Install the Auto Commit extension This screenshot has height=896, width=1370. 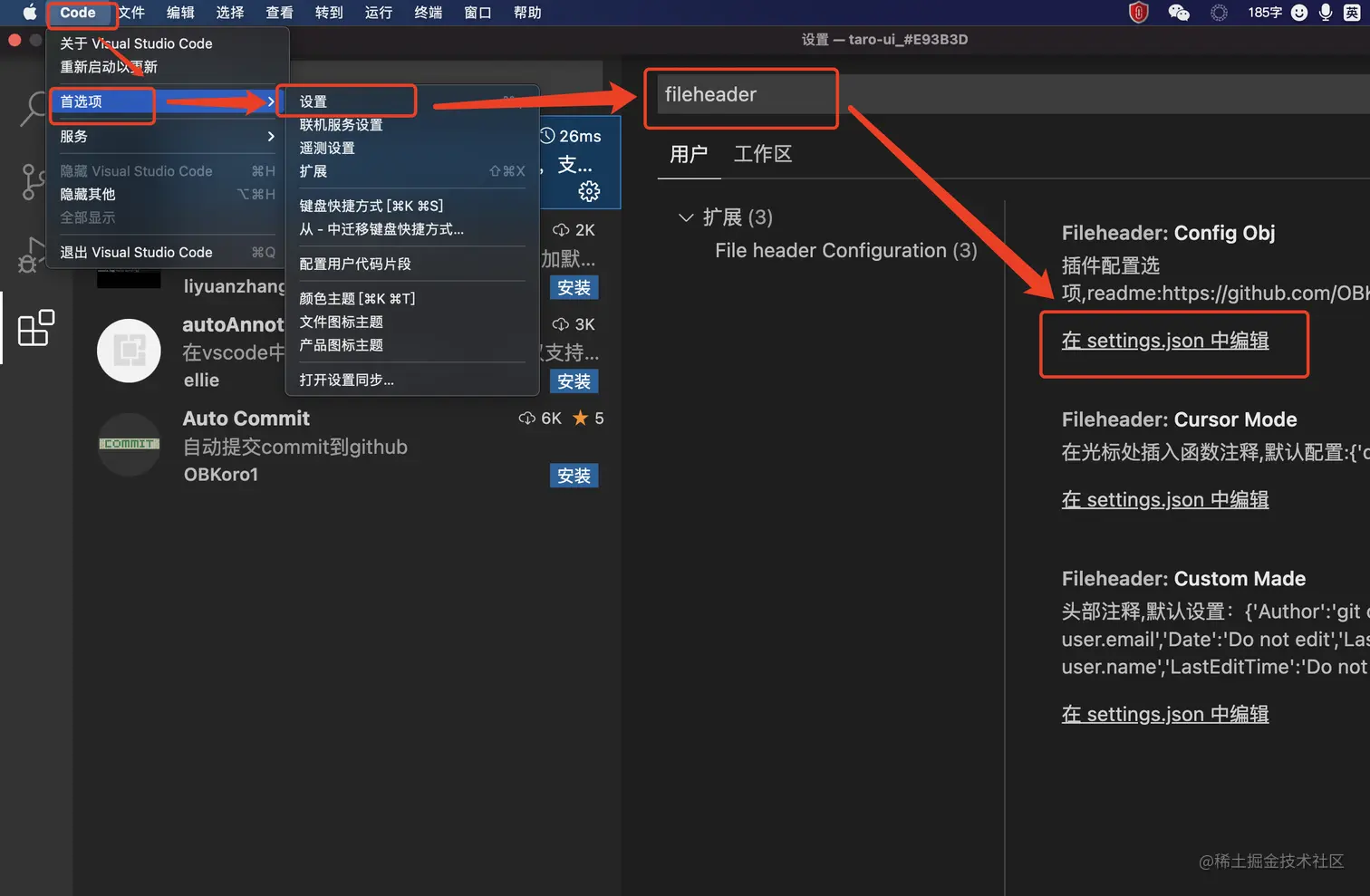(574, 476)
